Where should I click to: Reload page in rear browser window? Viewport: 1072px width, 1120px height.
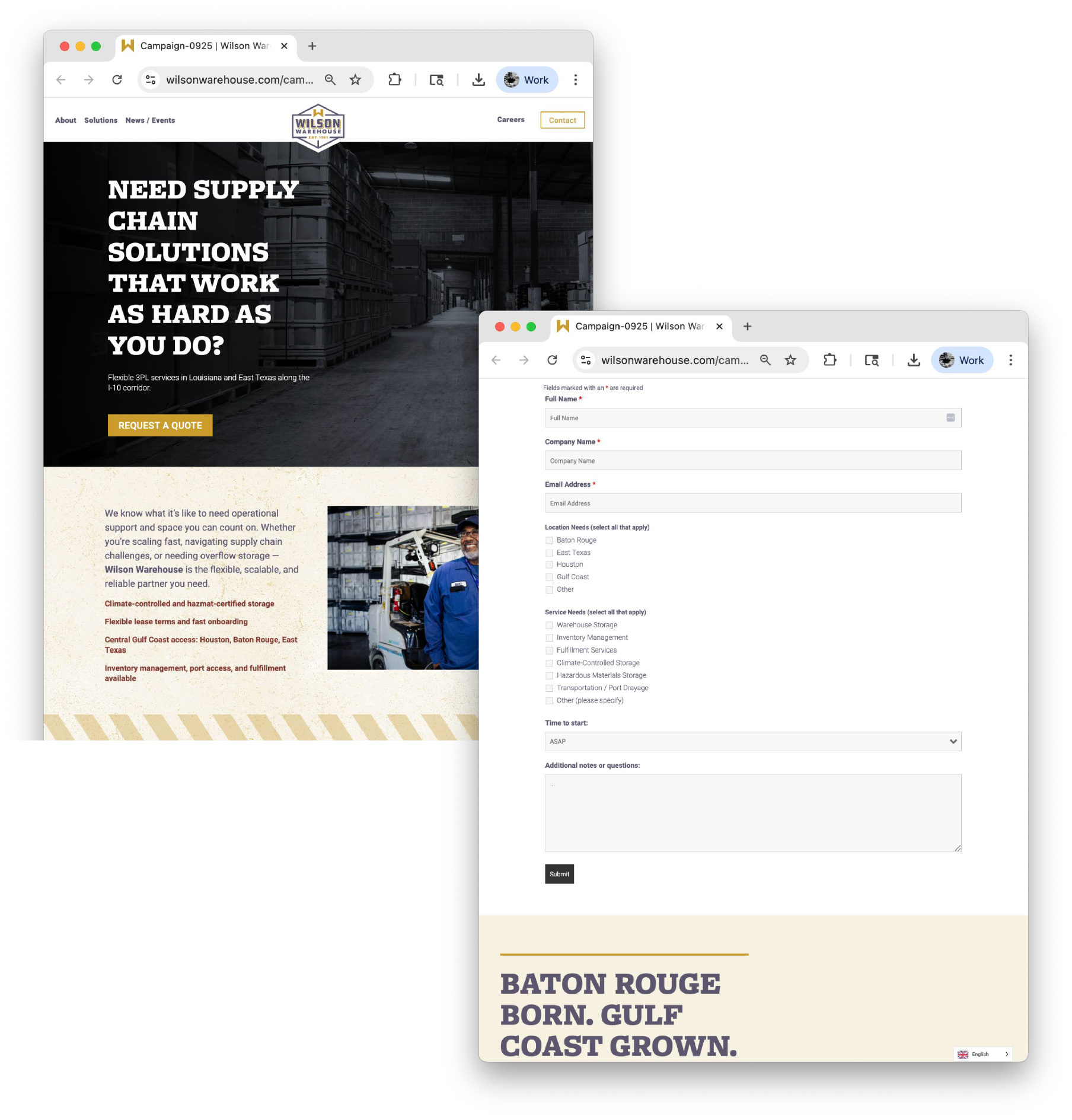(x=117, y=80)
